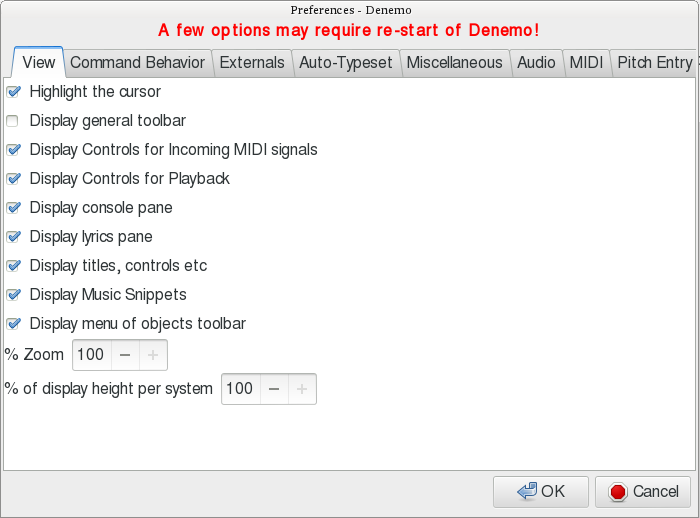
Task: Uncheck Display Controls for Incoming MIDI signals
Action: 13,150
